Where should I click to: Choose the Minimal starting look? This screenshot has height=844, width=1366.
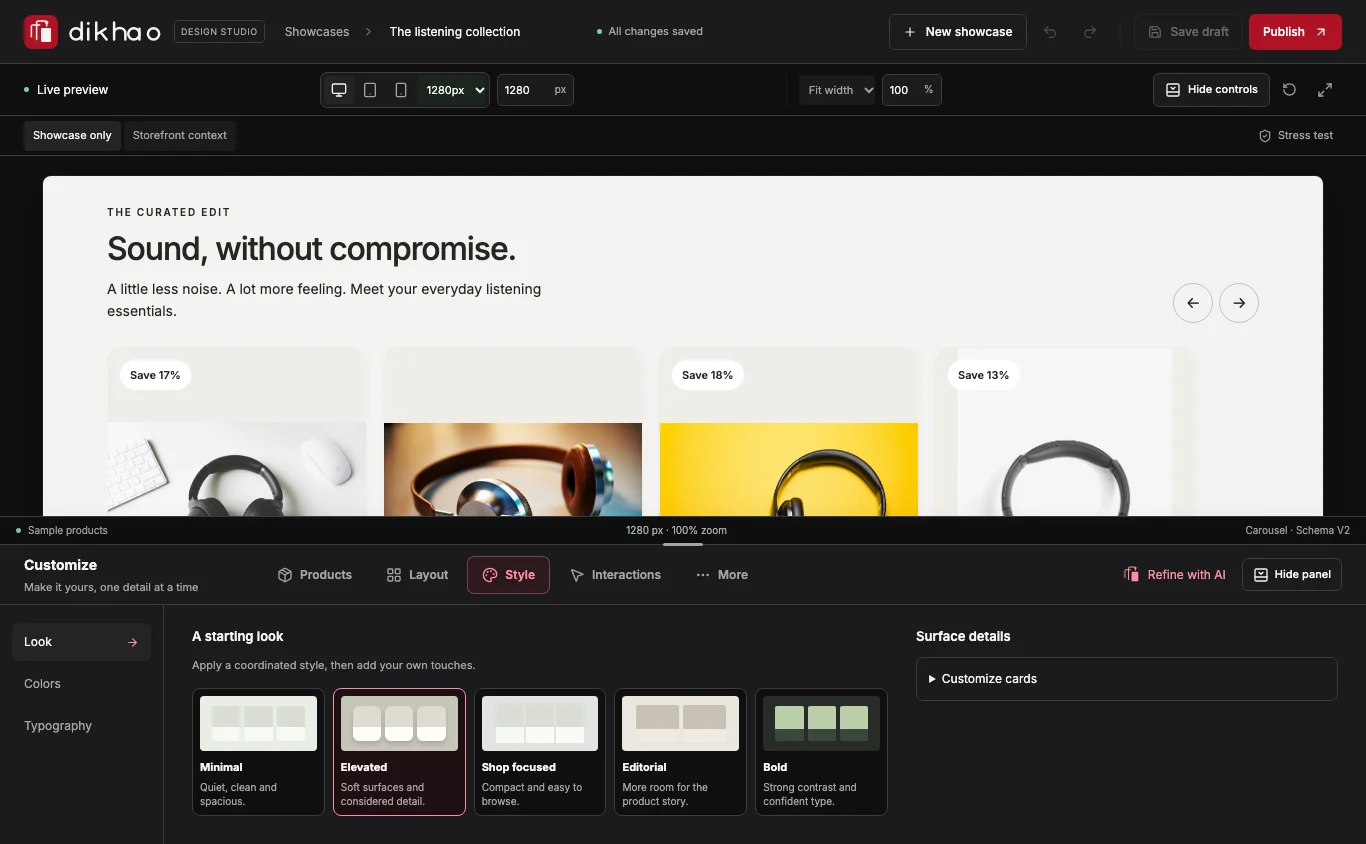[x=258, y=752]
